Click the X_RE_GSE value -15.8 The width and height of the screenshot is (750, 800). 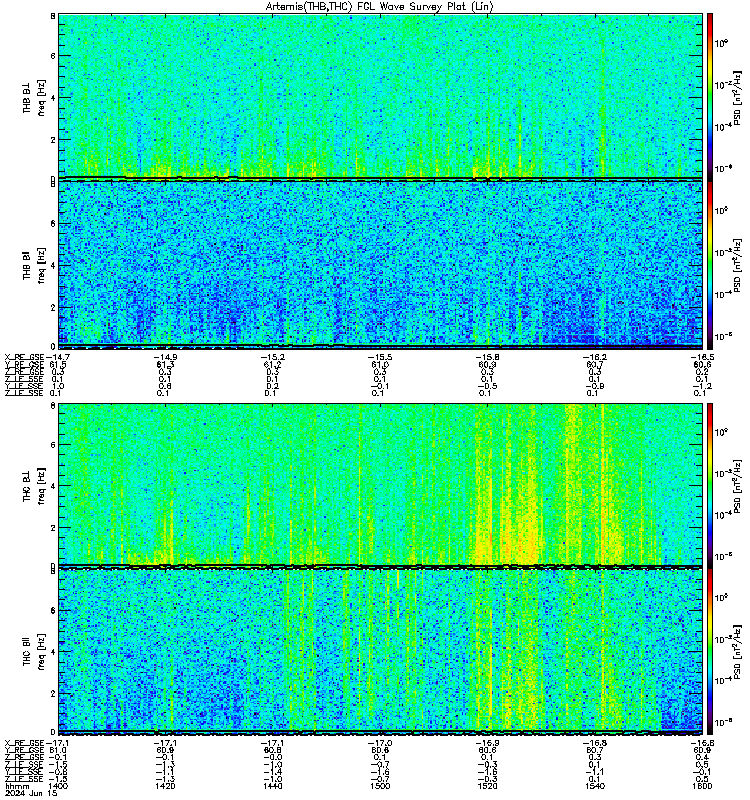(488, 357)
